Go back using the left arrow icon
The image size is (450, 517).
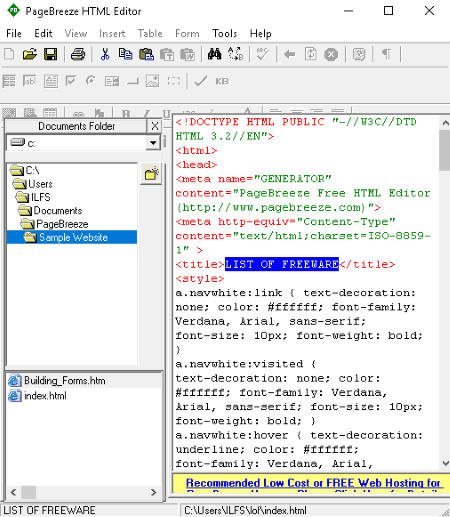click(x=290, y=54)
